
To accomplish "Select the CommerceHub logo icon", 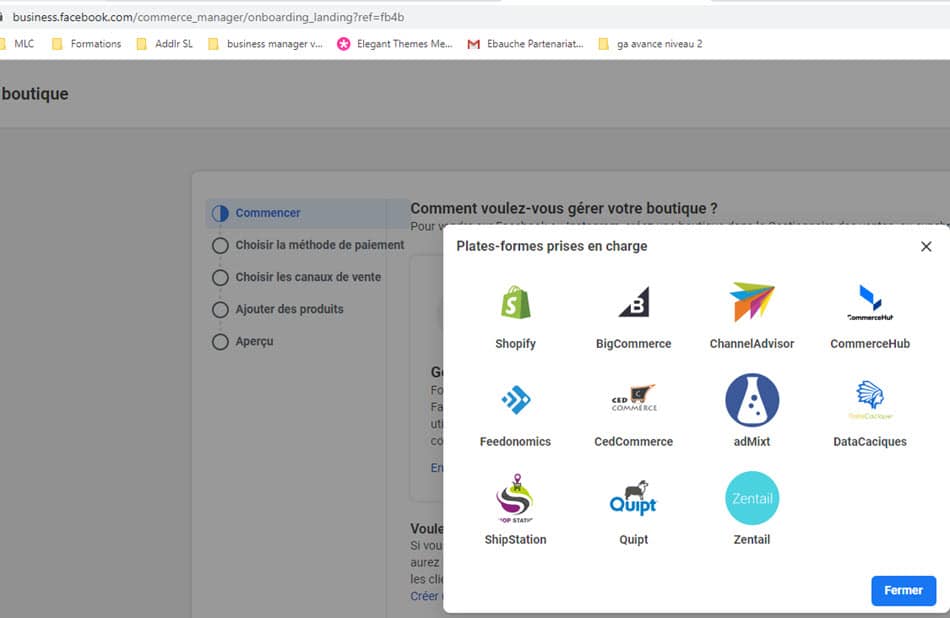I will [x=870, y=302].
